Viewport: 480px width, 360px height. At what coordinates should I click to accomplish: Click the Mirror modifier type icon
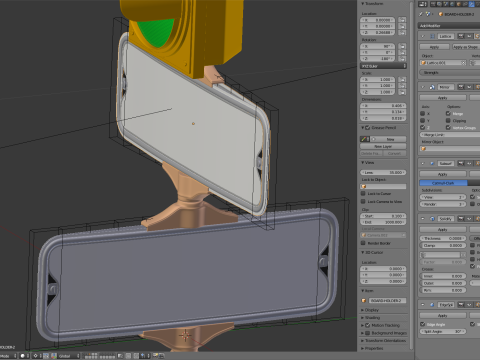432,87
